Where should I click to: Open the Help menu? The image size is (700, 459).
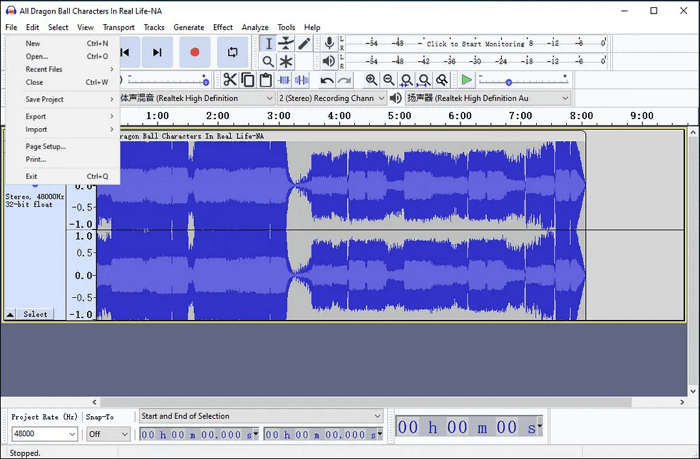click(312, 27)
